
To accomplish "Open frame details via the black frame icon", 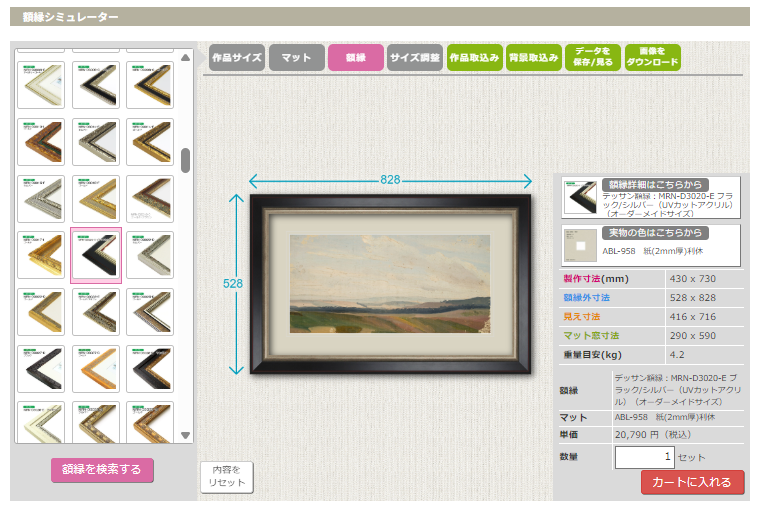I will tap(580, 198).
